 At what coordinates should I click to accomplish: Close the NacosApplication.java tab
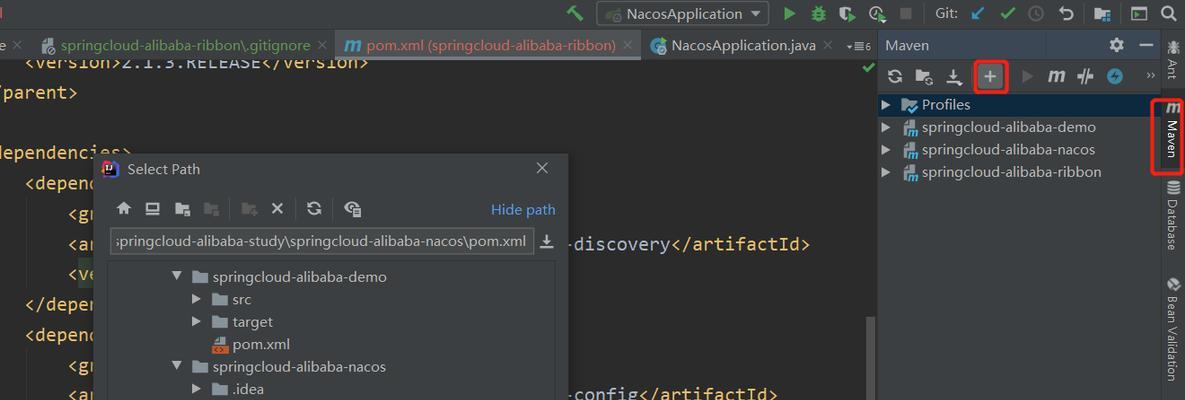[829, 45]
